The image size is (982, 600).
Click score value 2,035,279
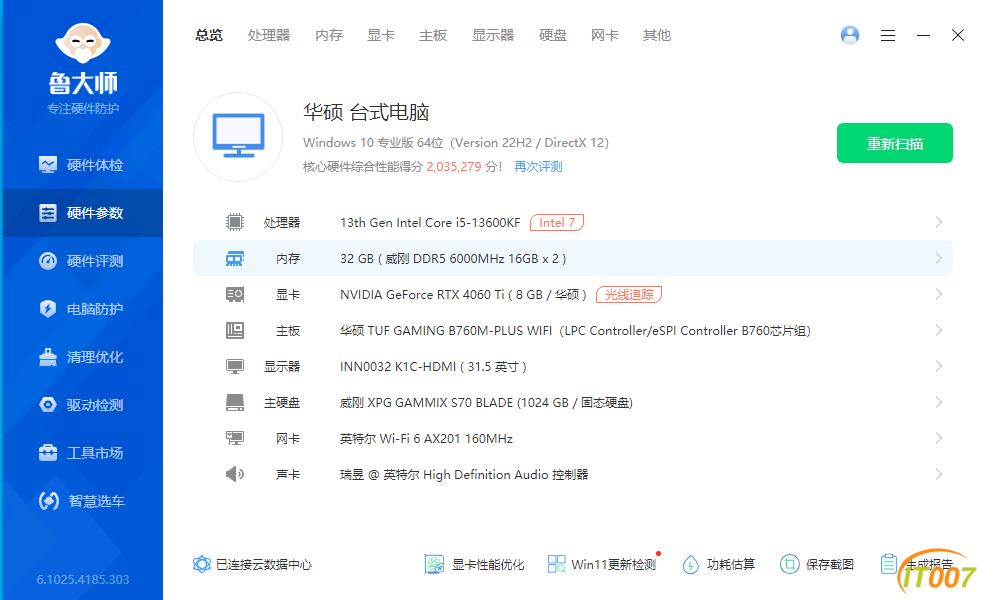pos(454,167)
